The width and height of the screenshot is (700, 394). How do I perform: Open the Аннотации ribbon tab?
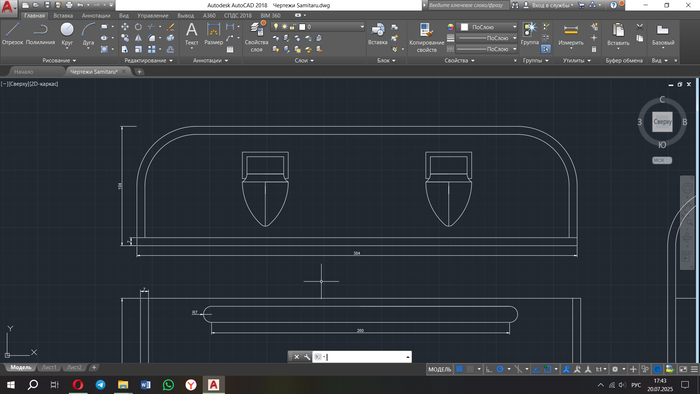click(x=96, y=15)
